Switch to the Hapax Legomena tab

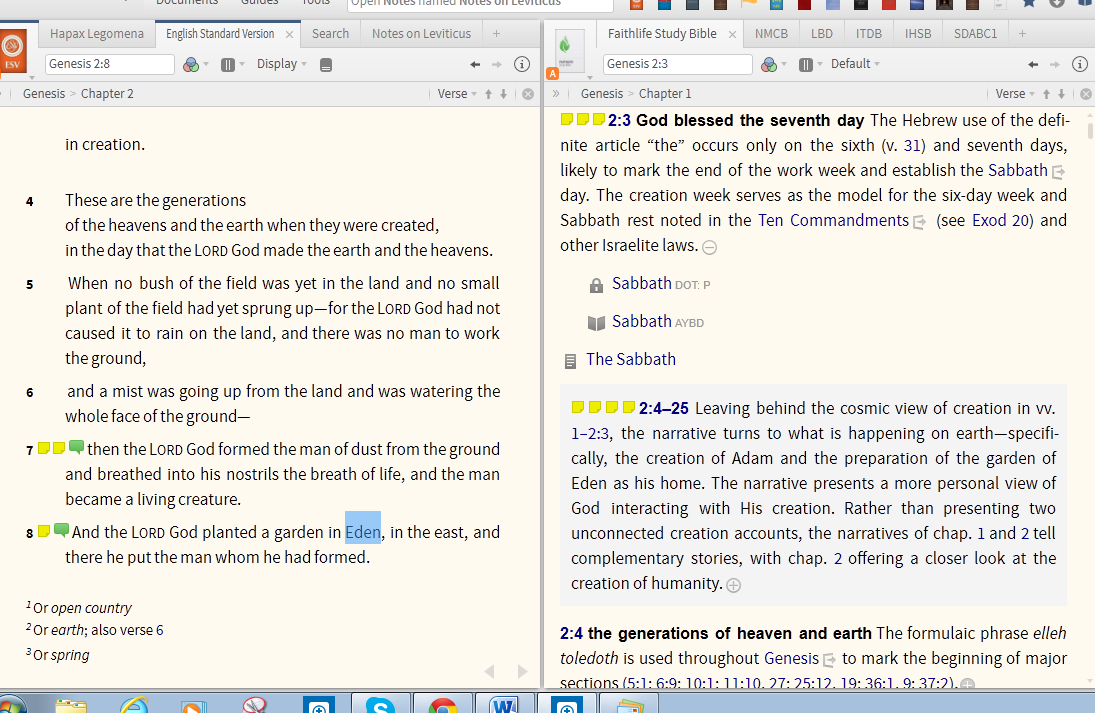point(96,34)
